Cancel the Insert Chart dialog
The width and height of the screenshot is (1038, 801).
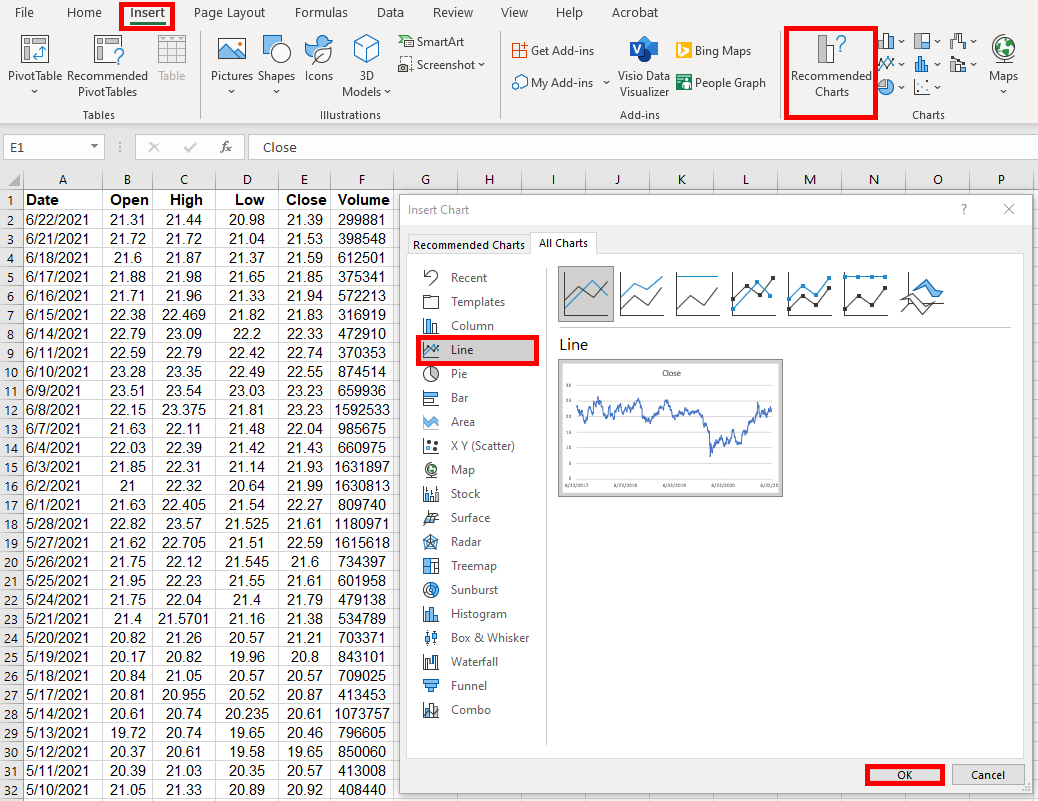pos(988,775)
